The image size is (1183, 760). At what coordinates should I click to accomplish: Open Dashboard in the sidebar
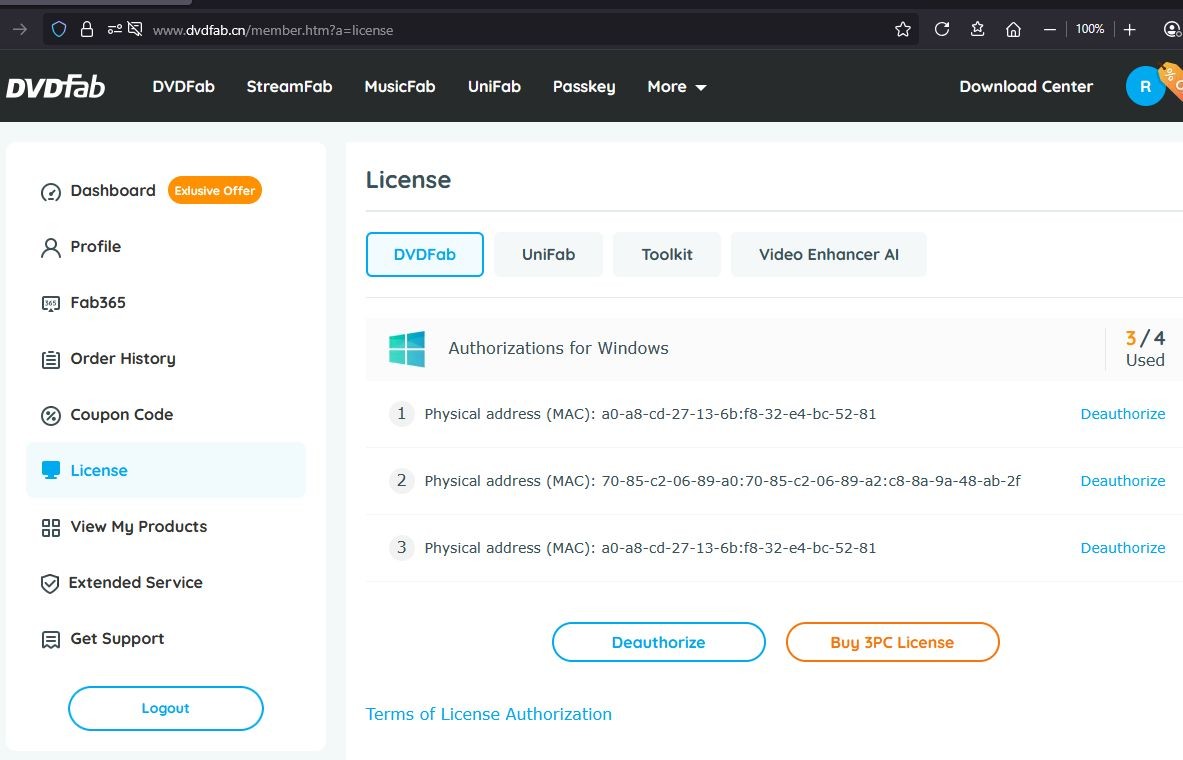[x=113, y=190]
